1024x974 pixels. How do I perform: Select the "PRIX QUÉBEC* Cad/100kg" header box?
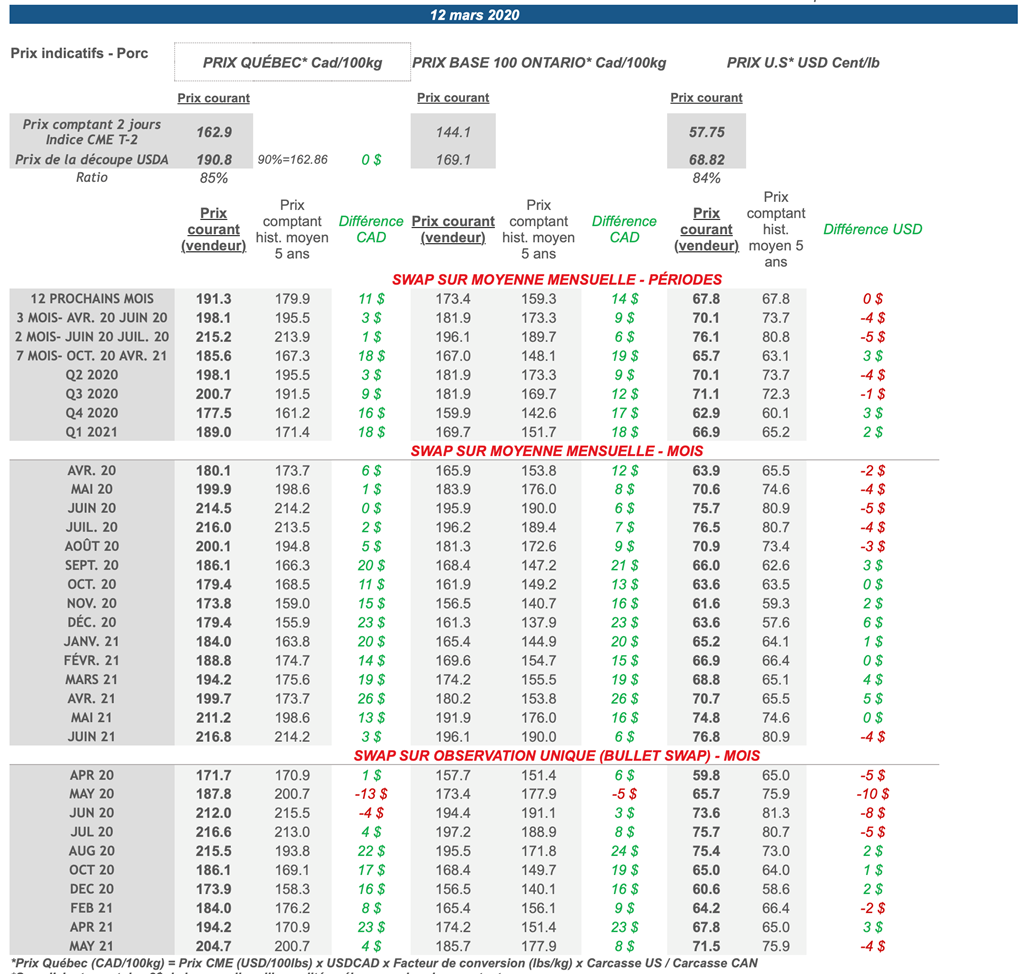292,62
